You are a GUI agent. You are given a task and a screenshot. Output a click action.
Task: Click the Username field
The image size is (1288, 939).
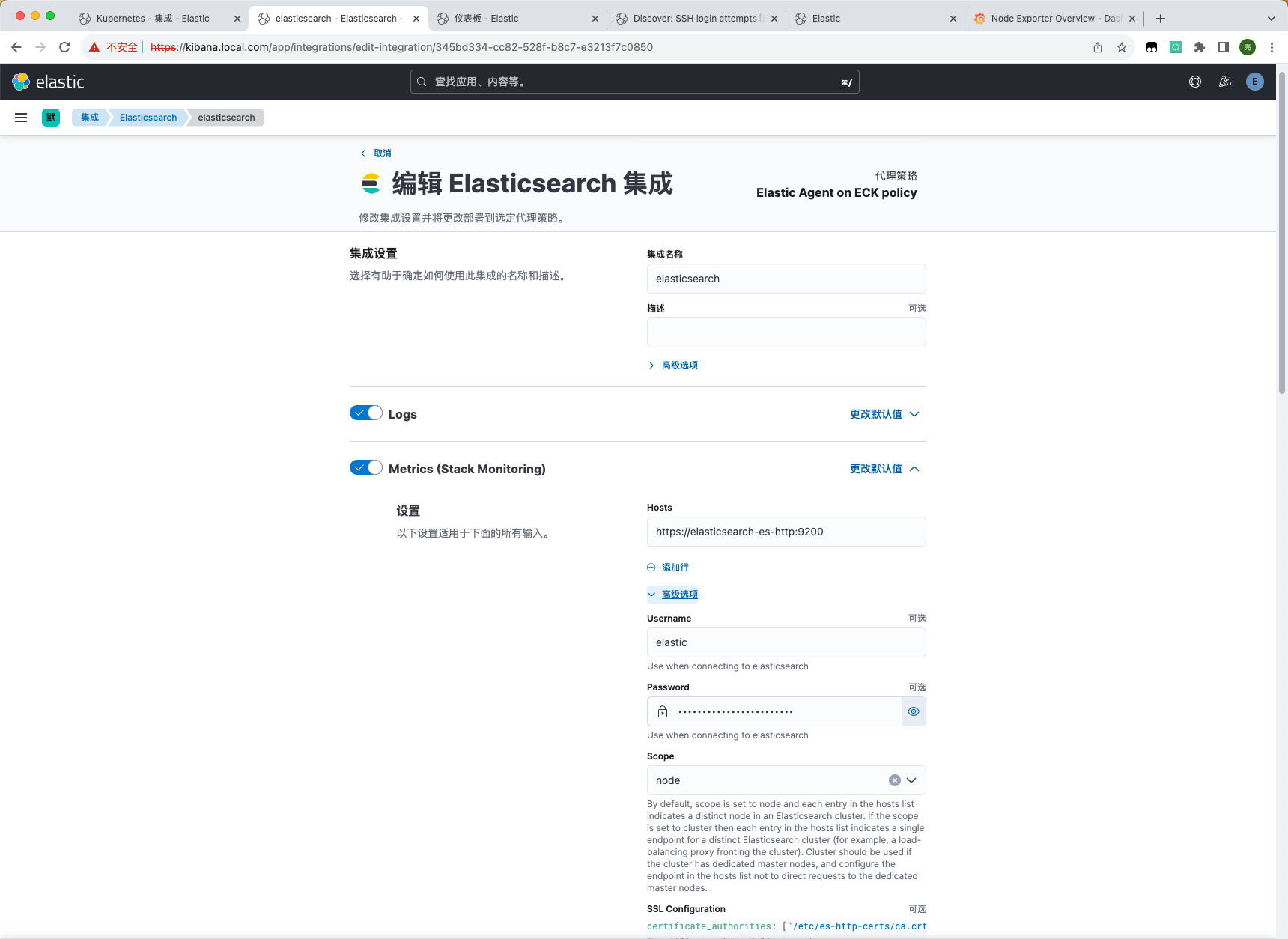tap(786, 642)
